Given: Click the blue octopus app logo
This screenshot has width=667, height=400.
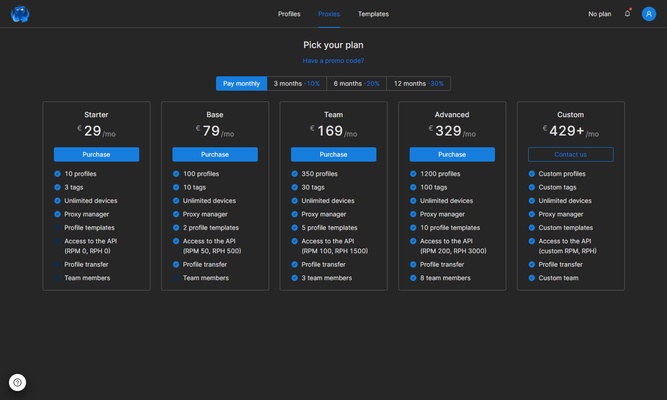Looking at the screenshot, I should (20, 14).
